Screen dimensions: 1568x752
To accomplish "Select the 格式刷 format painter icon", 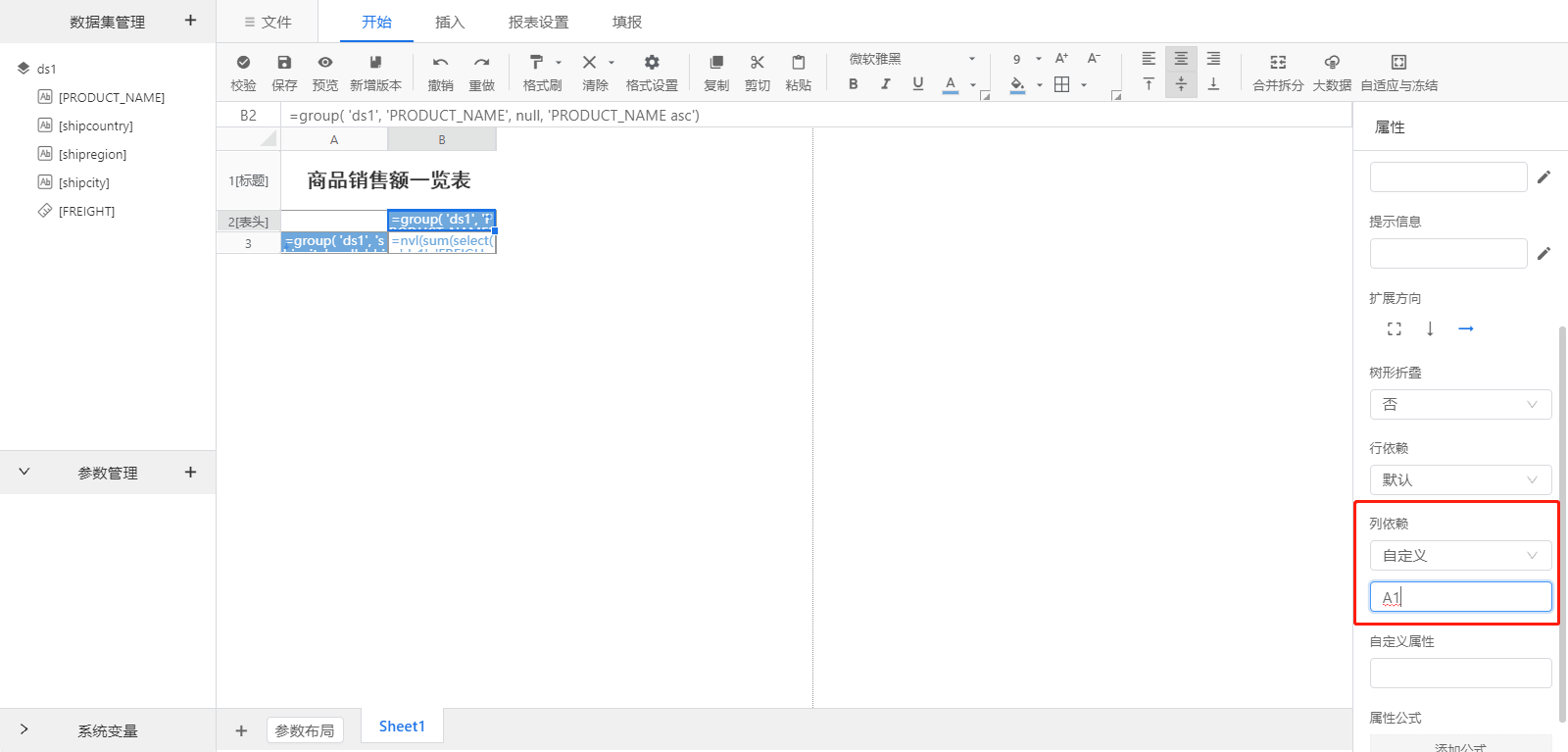I will pos(536,62).
